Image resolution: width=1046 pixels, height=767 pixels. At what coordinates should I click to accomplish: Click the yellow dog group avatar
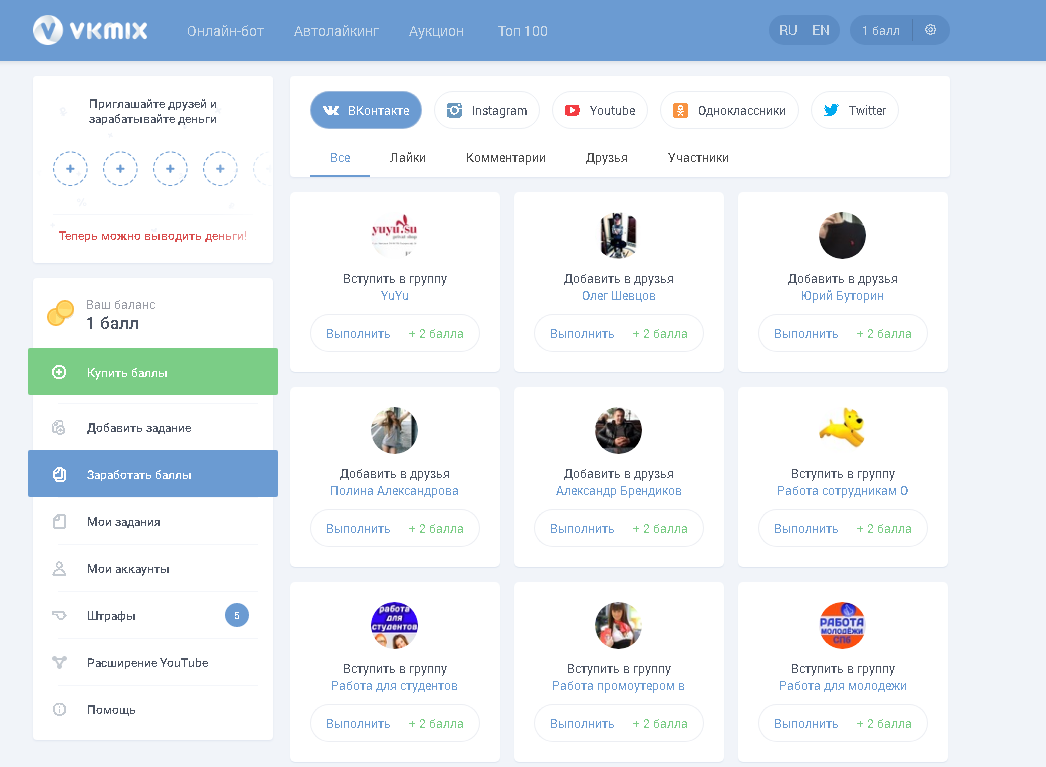(x=843, y=428)
